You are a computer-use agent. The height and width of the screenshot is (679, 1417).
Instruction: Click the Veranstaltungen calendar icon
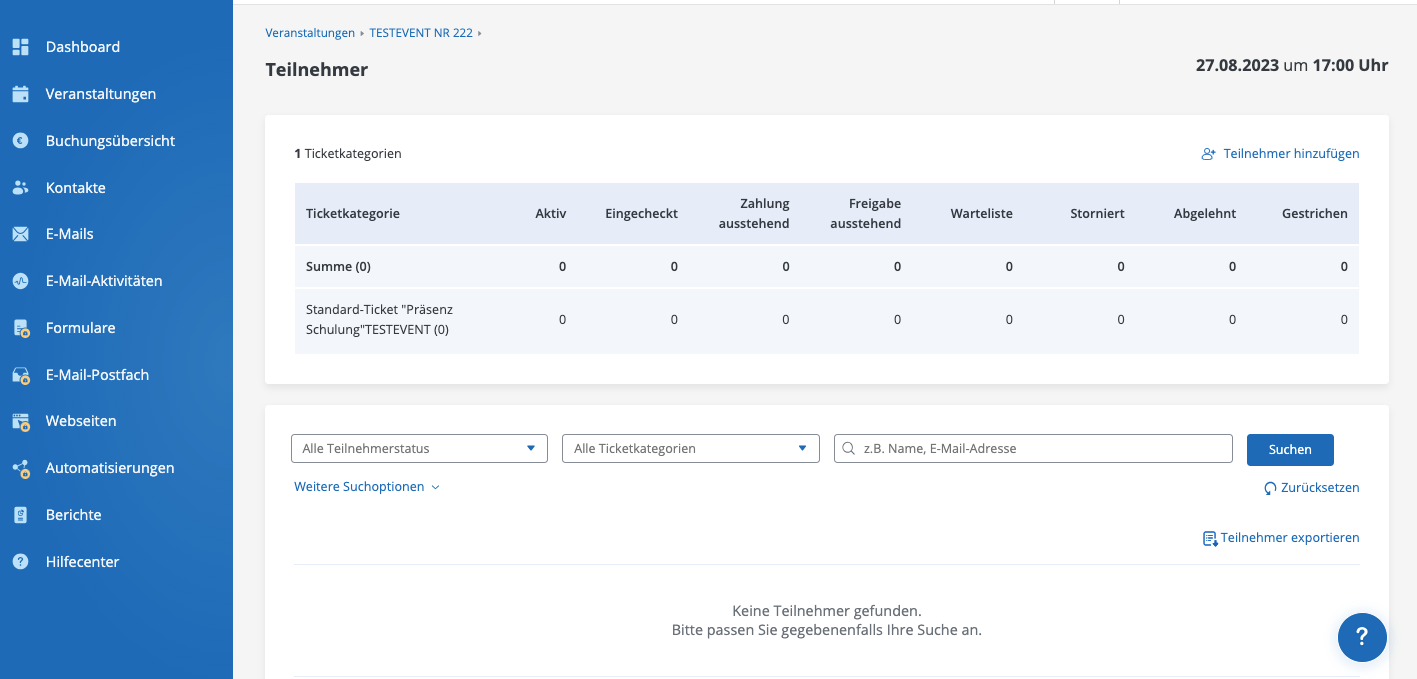[x=20, y=94]
